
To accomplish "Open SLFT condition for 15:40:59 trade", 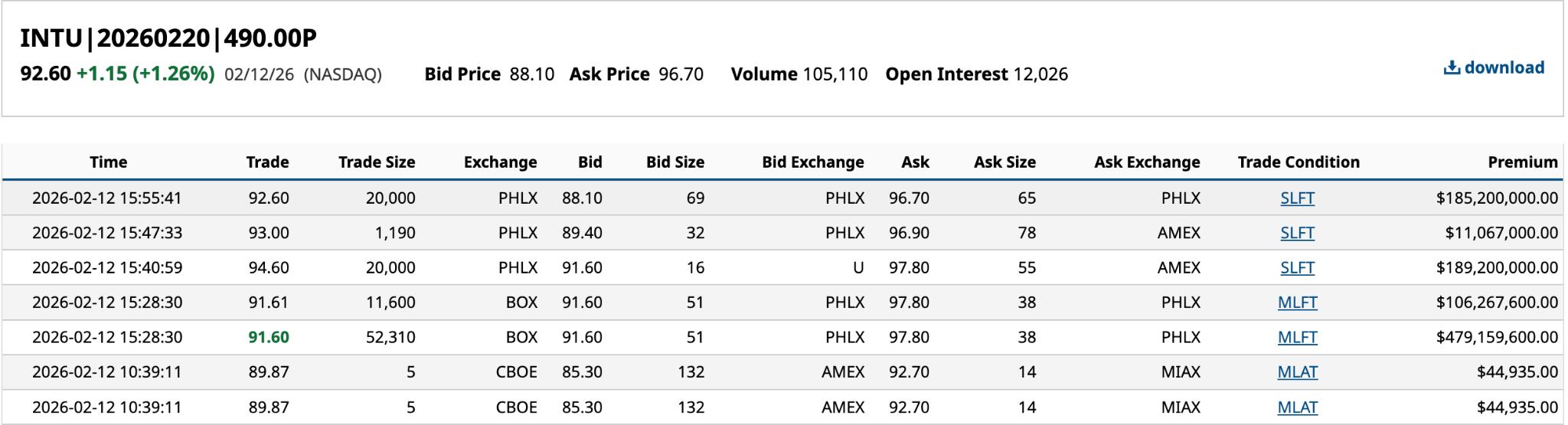I will click(1297, 268).
